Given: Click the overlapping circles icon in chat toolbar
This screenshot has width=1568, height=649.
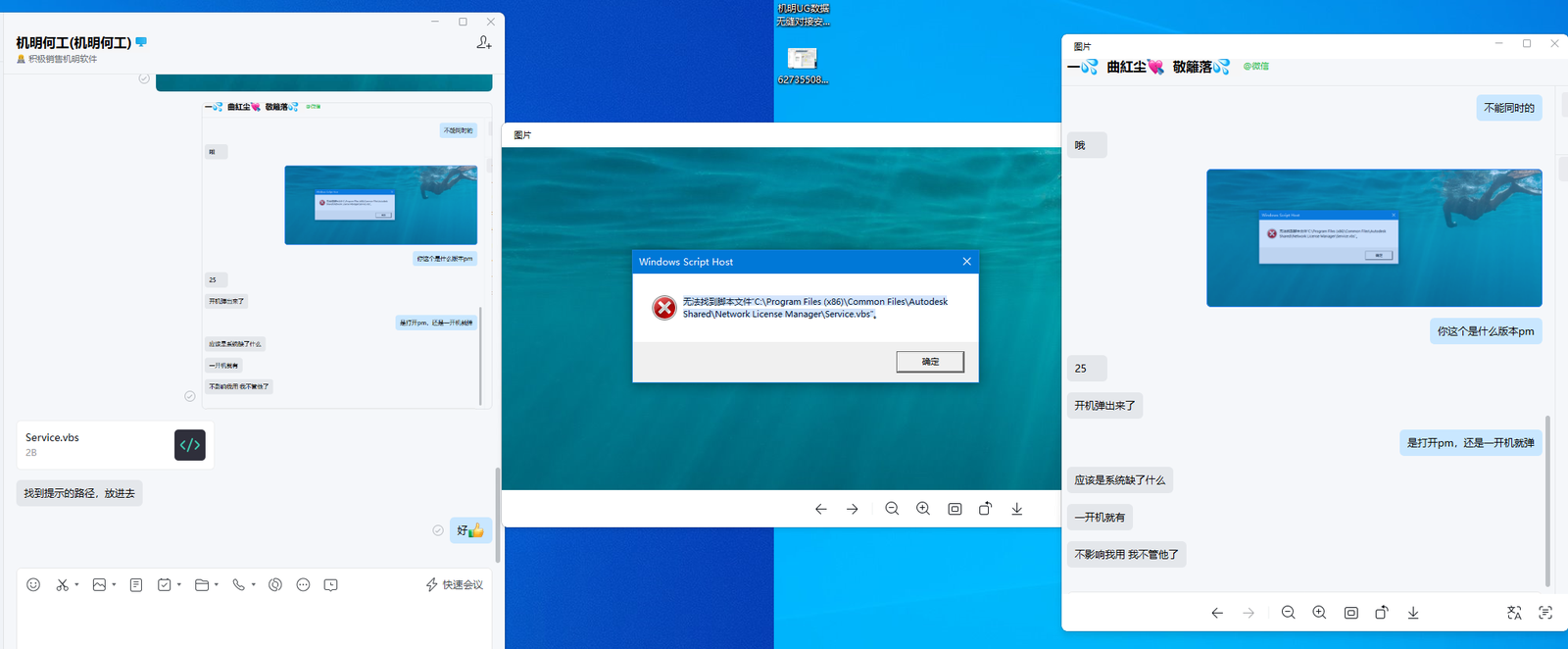Looking at the screenshot, I should (275, 584).
